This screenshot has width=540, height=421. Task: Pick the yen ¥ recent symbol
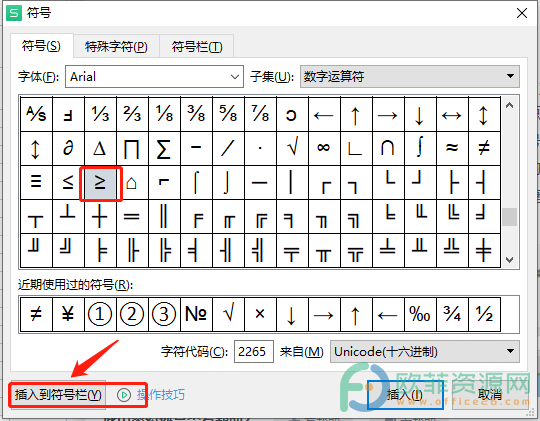tap(68, 314)
